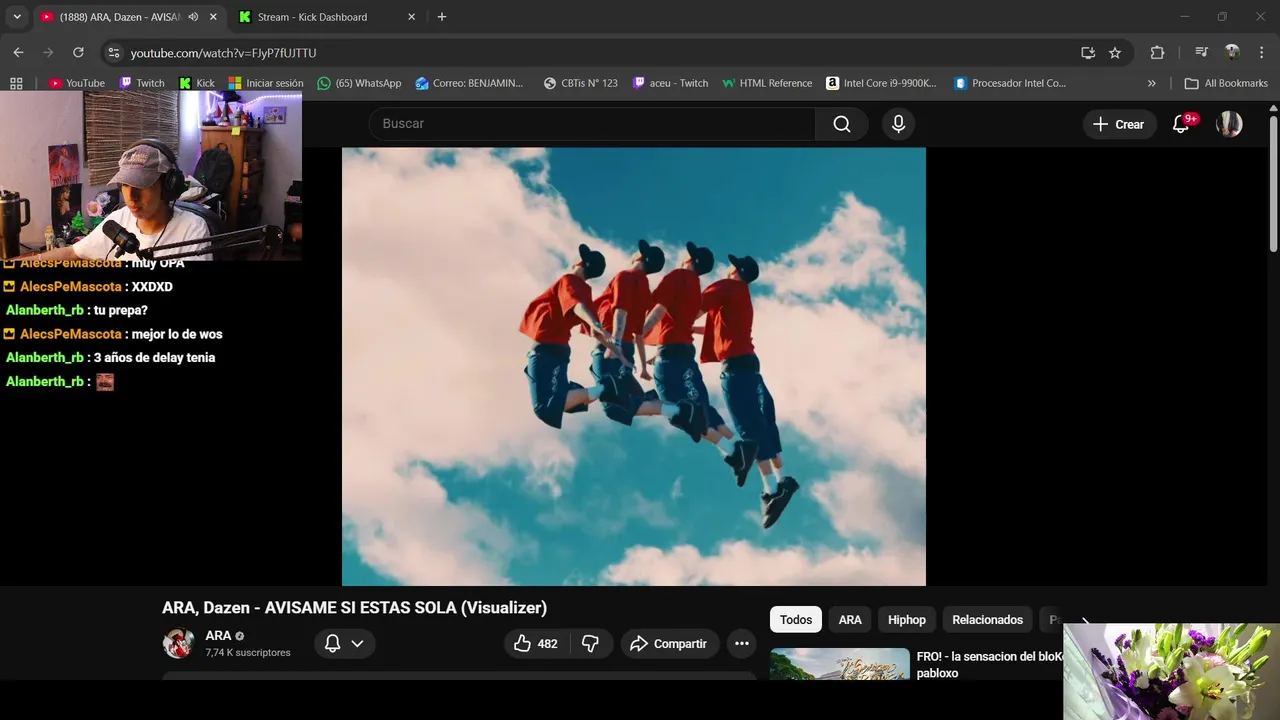1280x720 pixels.
Task: Go back to the previous page
Action: coord(18,53)
